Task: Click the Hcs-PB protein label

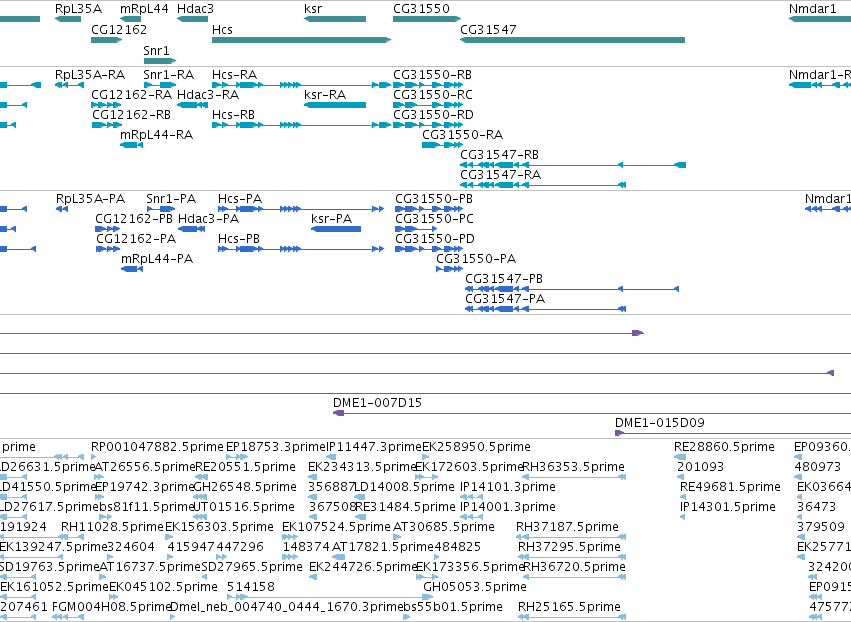Action: pos(239,239)
